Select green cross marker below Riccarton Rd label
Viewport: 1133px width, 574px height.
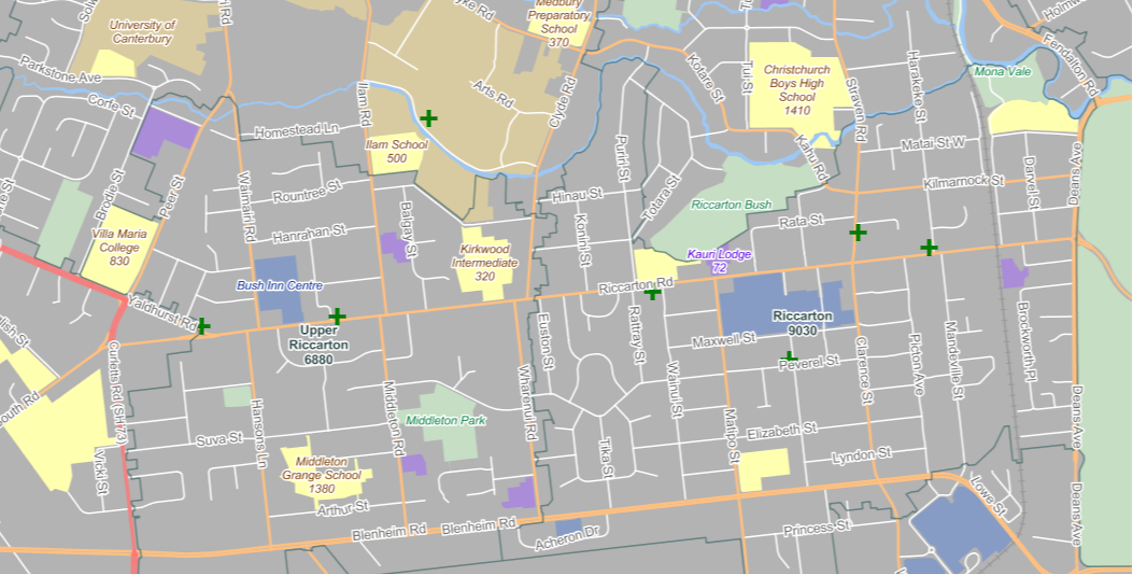pos(652,294)
